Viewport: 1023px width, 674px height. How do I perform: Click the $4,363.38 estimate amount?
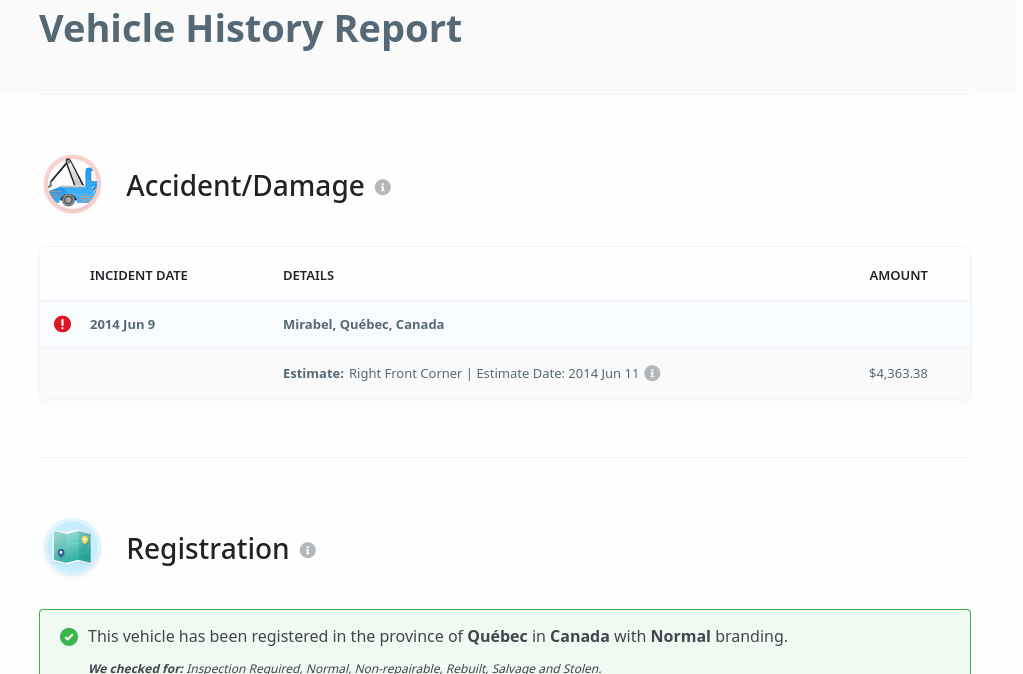click(898, 374)
